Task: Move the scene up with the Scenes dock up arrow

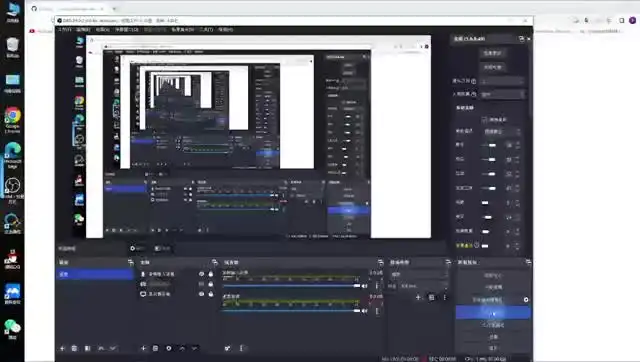Action: tap(100, 348)
